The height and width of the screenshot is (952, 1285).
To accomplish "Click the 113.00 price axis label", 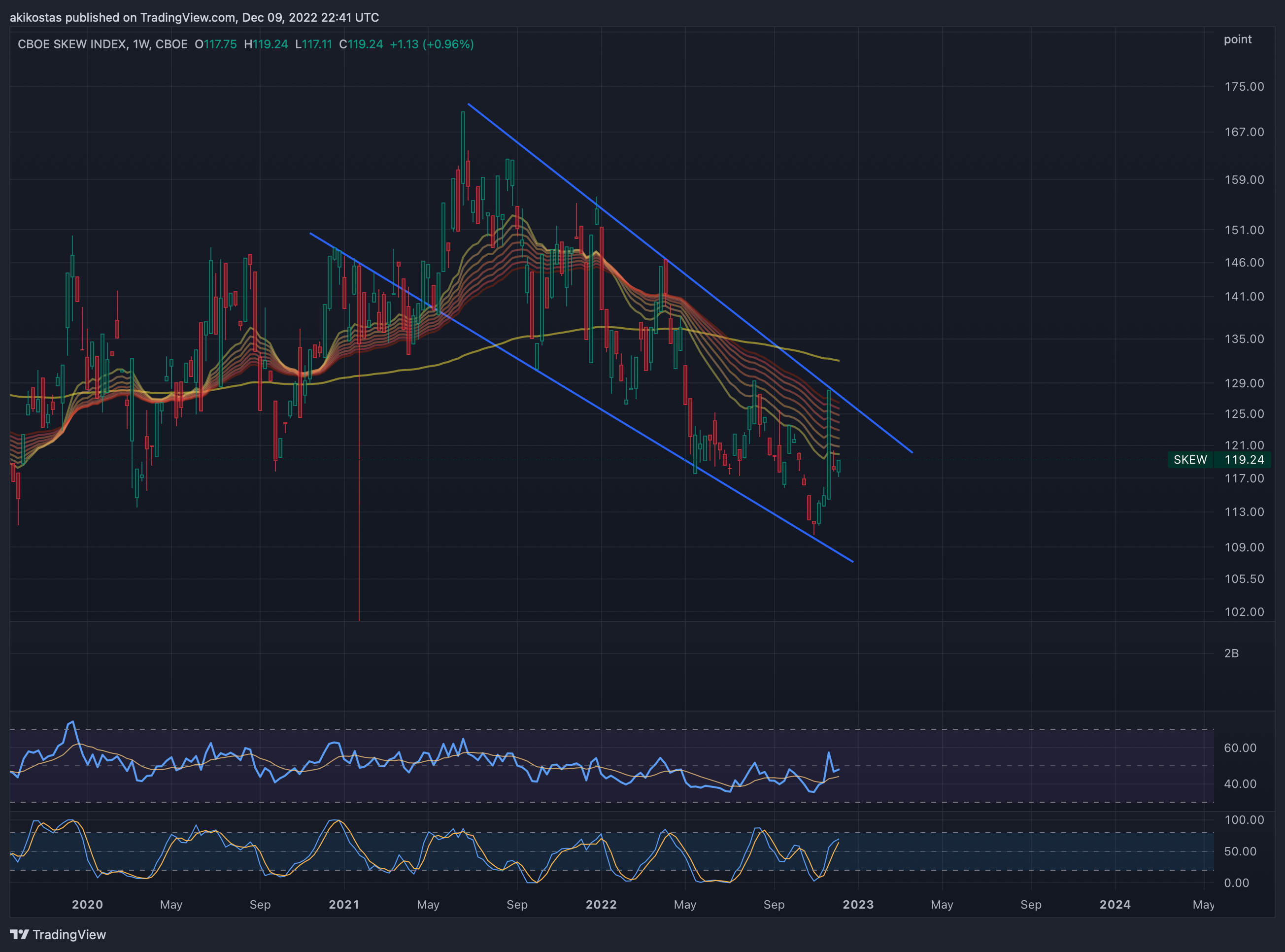I will tap(1244, 512).
